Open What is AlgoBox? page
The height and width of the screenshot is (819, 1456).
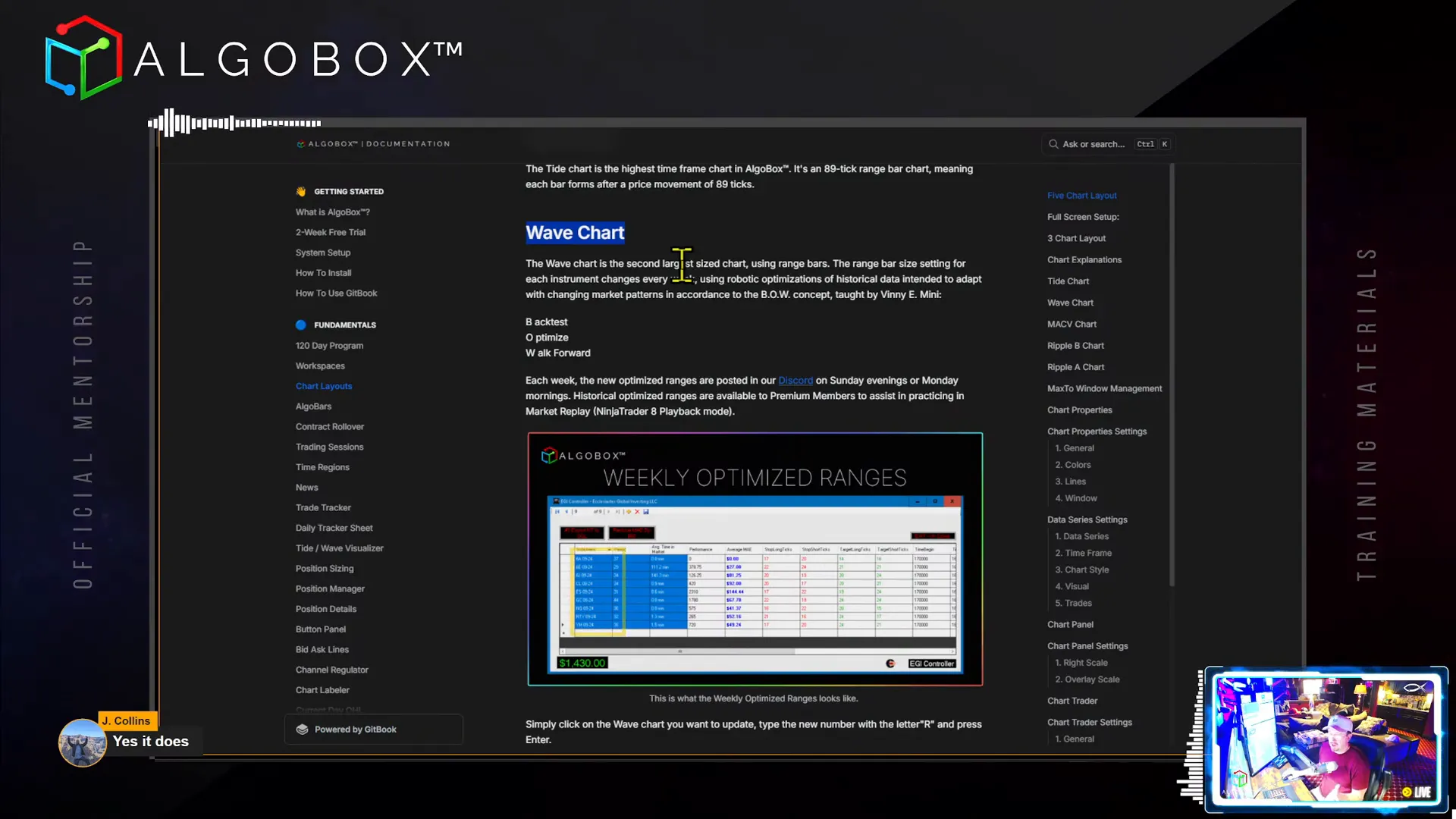coord(333,212)
